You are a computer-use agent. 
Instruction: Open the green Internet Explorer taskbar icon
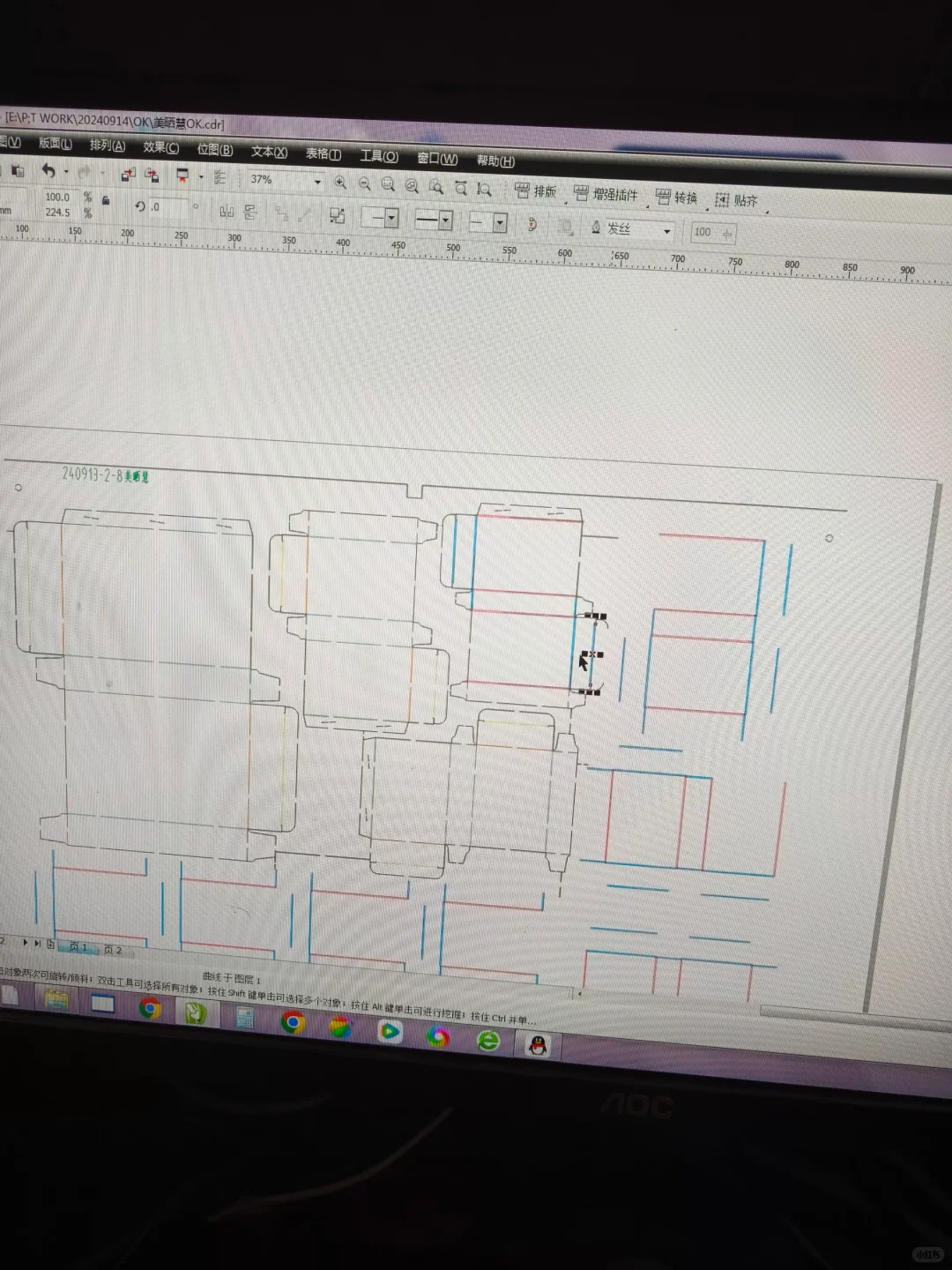pos(487,1041)
